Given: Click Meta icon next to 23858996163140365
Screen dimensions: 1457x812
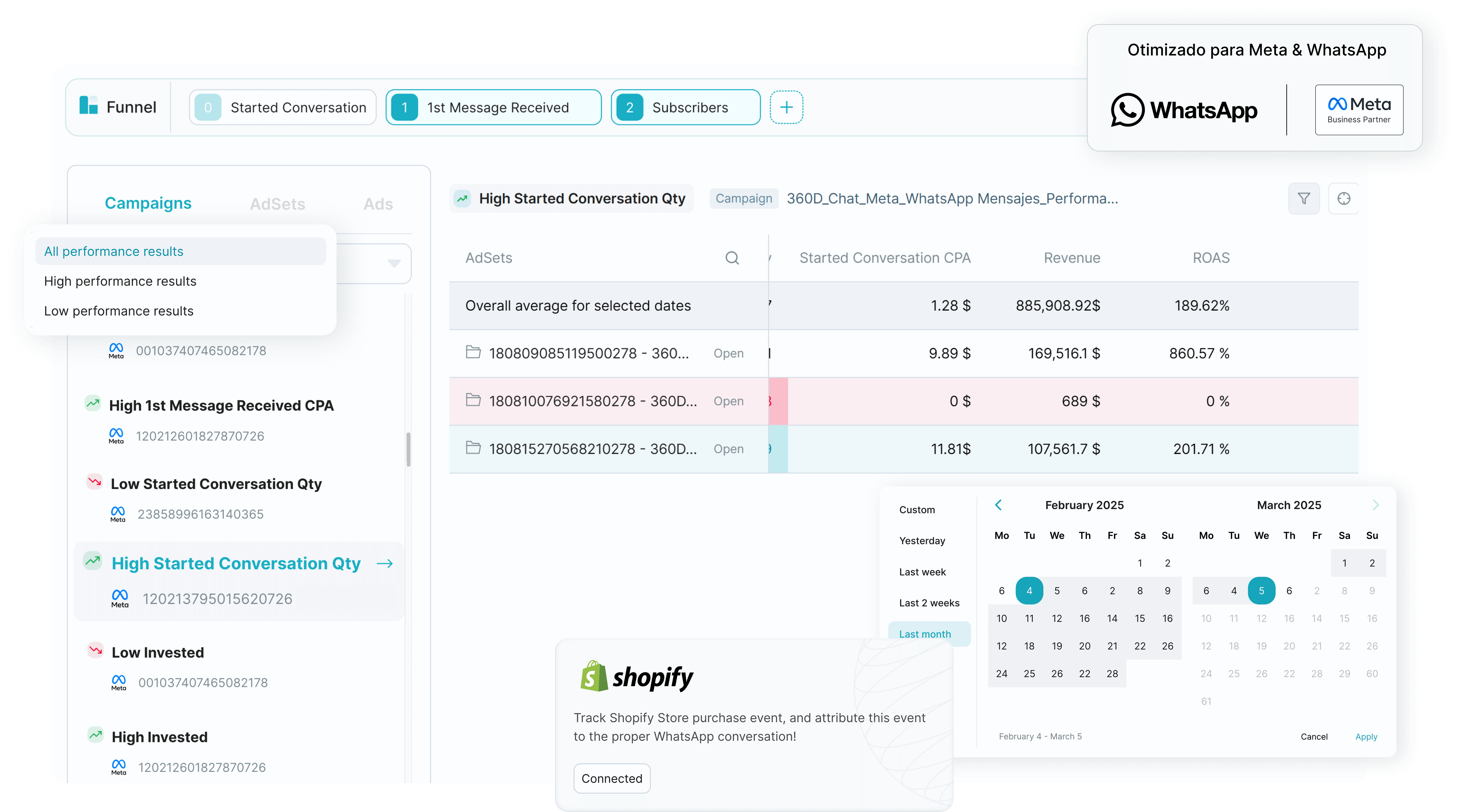Looking at the screenshot, I should pyautogui.click(x=118, y=514).
